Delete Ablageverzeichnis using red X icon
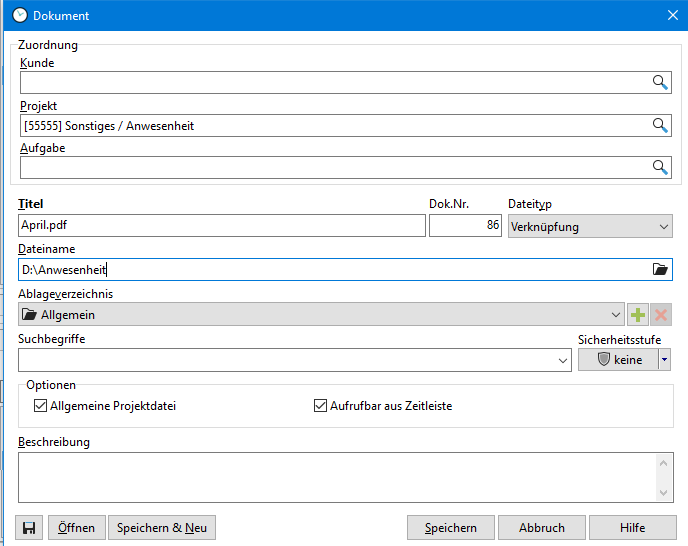 coord(660,315)
